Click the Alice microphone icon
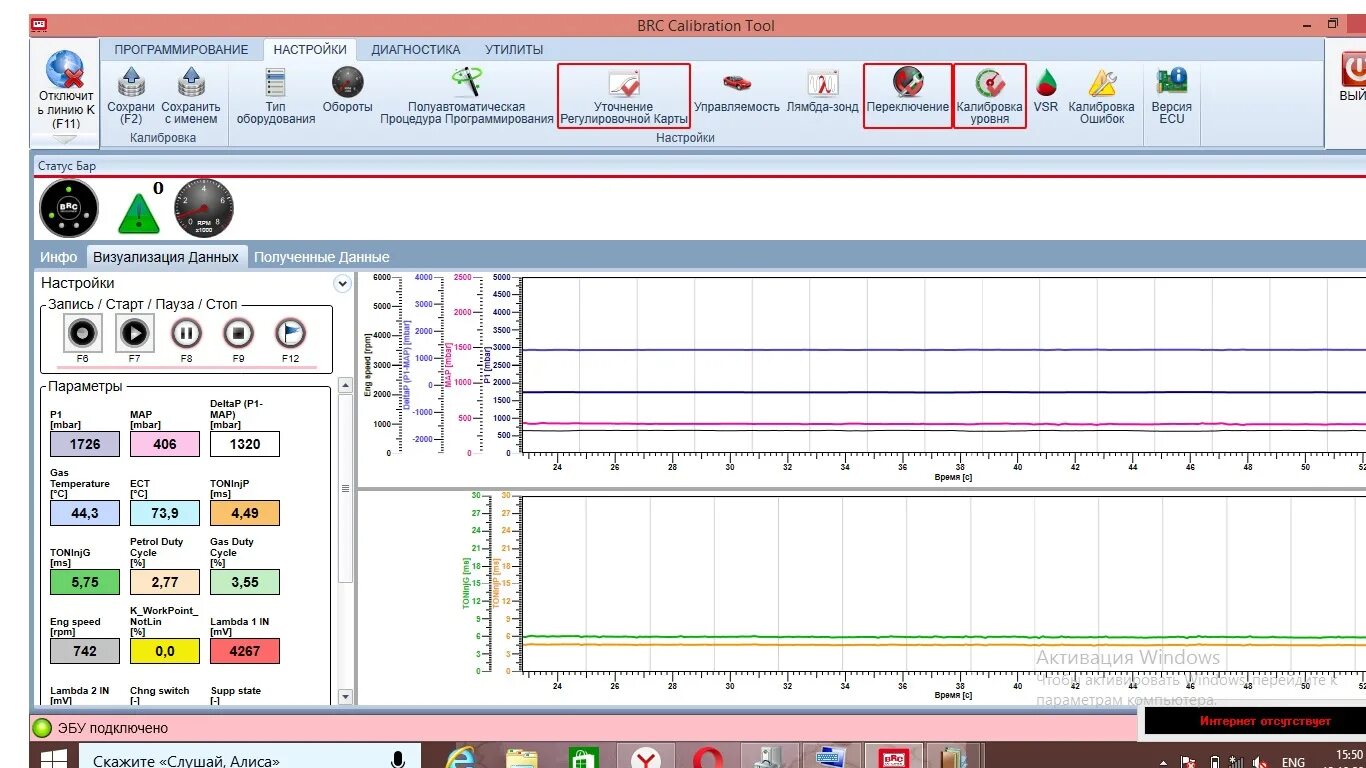1366x768 pixels. [x=398, y=760]
